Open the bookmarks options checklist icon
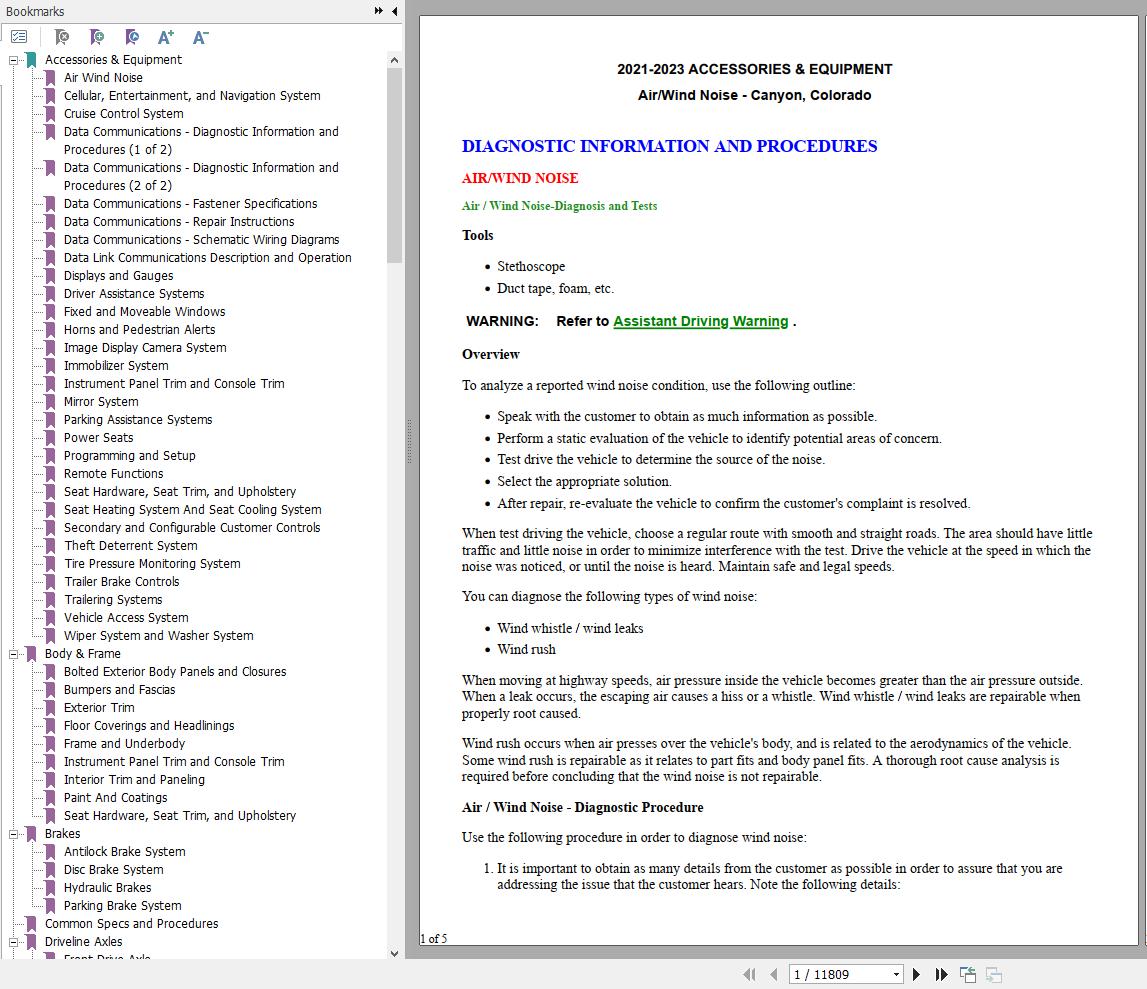The width and height of the screenshot is (1147, 989). point(19,37)
